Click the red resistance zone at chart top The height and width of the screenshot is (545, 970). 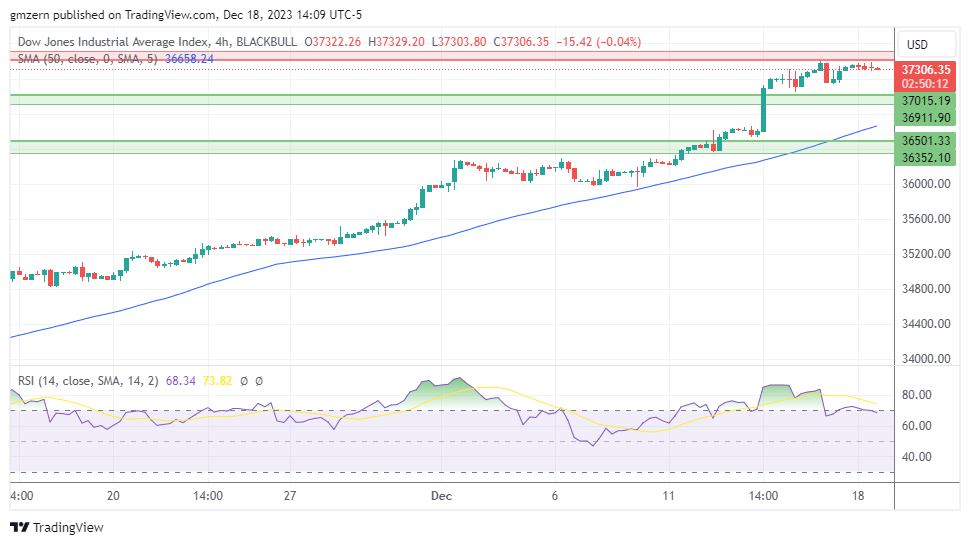452,56
